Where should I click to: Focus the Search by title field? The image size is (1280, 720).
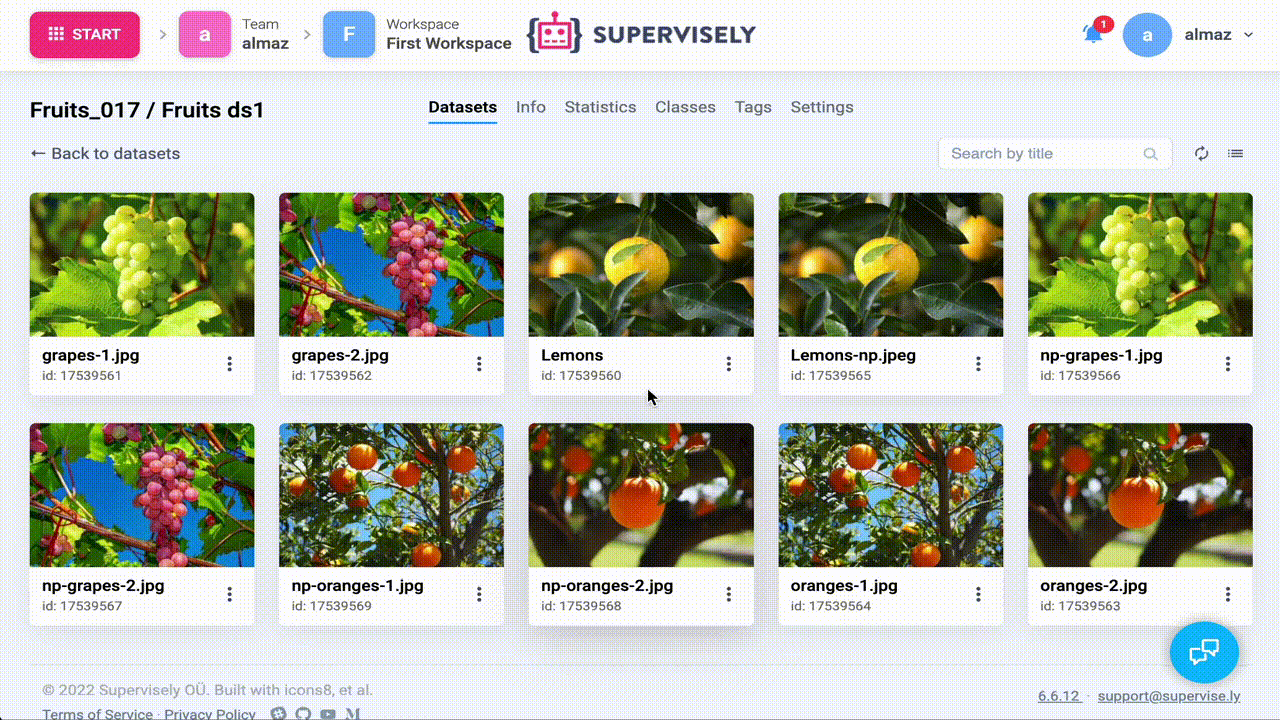pyautogui.click(x=1055, y=153)
